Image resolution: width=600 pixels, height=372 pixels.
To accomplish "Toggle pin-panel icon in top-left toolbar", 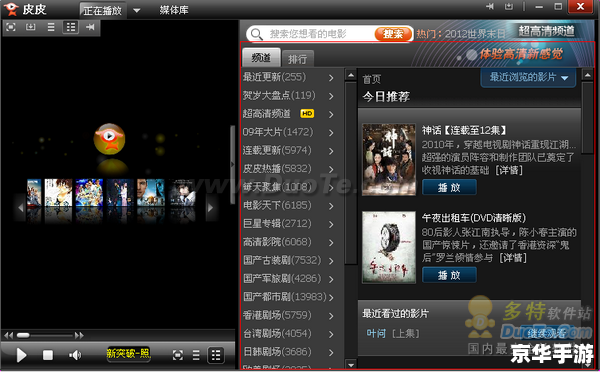I will coord(90,27).
